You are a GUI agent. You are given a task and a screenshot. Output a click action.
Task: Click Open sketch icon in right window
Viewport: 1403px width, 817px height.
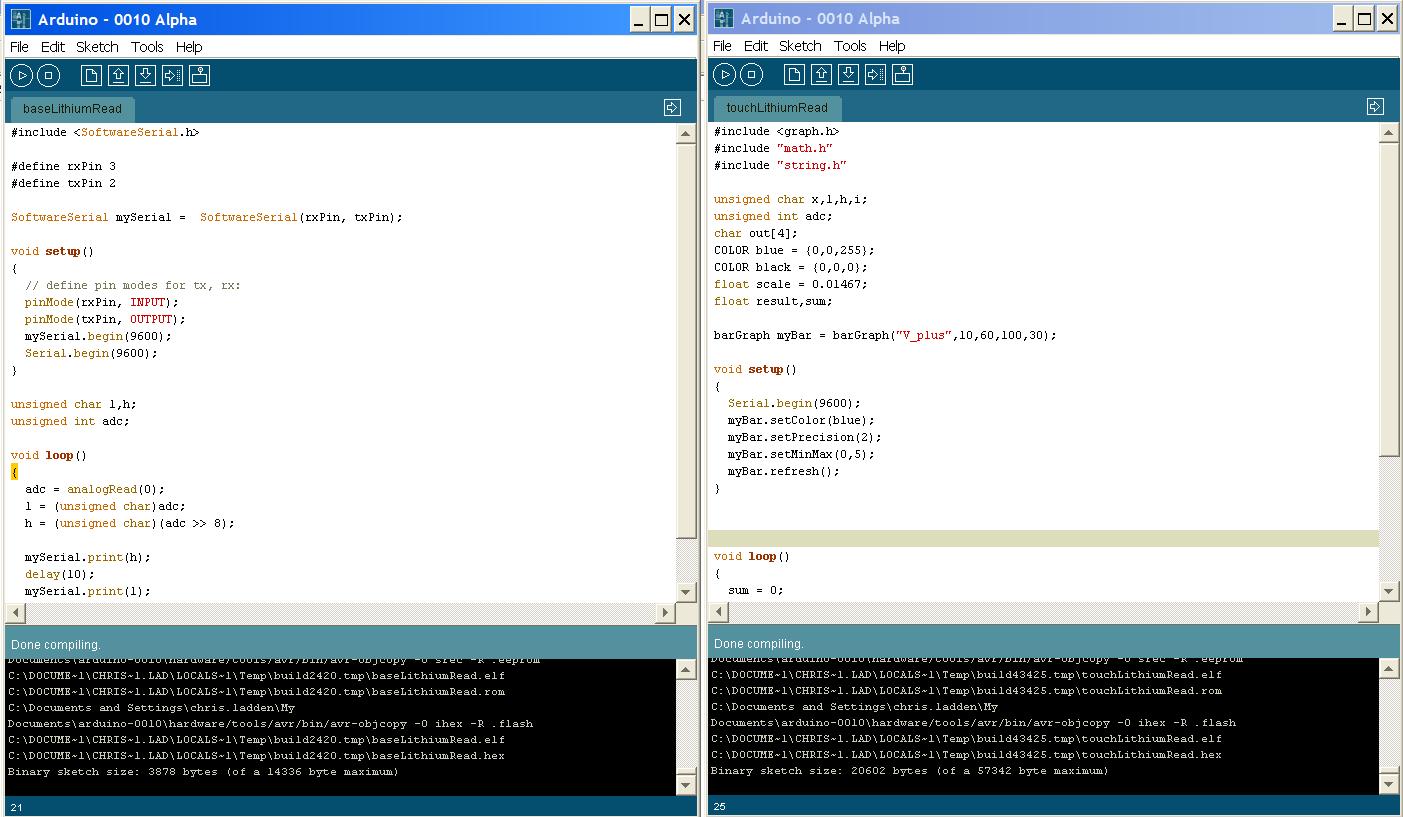coord(821,74)
